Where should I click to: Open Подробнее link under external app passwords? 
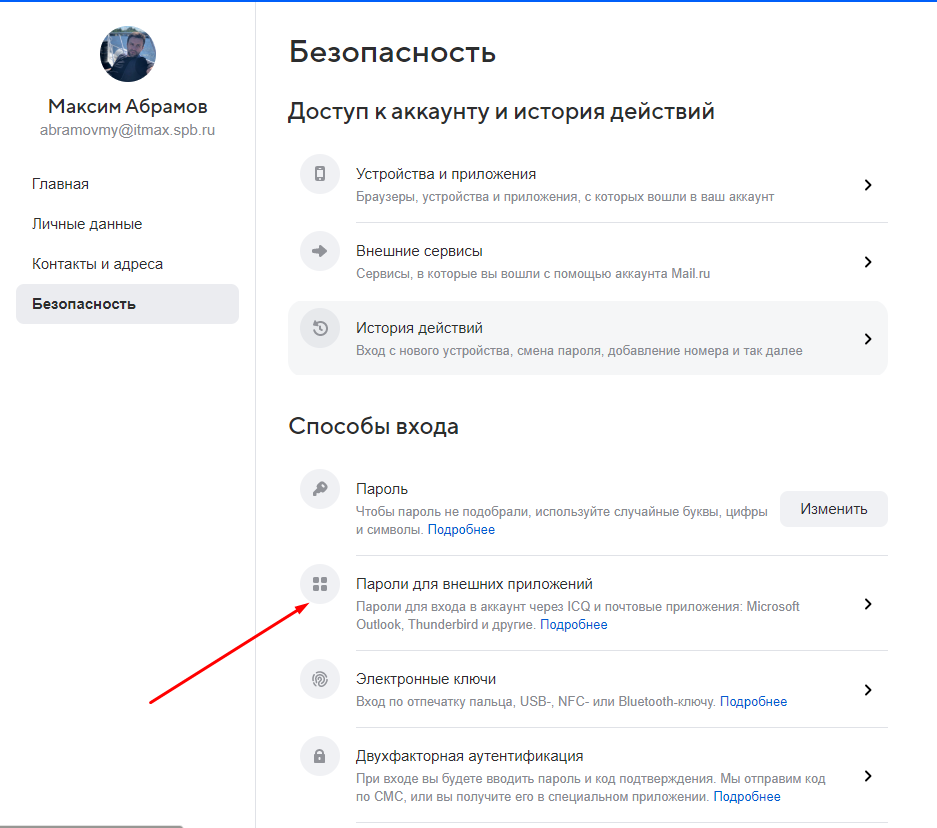click(574, 625)
